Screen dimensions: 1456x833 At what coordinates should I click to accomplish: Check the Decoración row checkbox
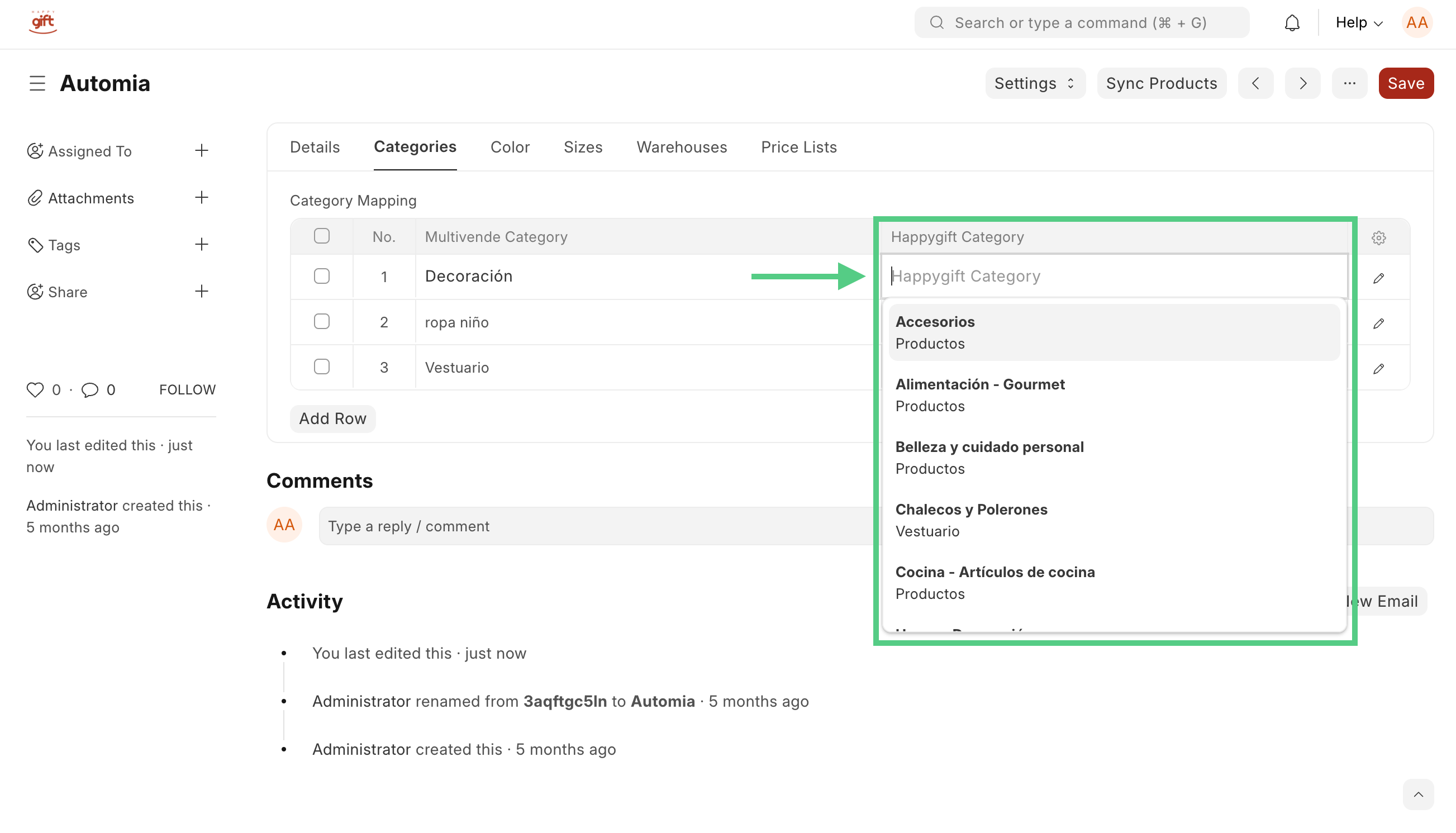pos(321,277)
